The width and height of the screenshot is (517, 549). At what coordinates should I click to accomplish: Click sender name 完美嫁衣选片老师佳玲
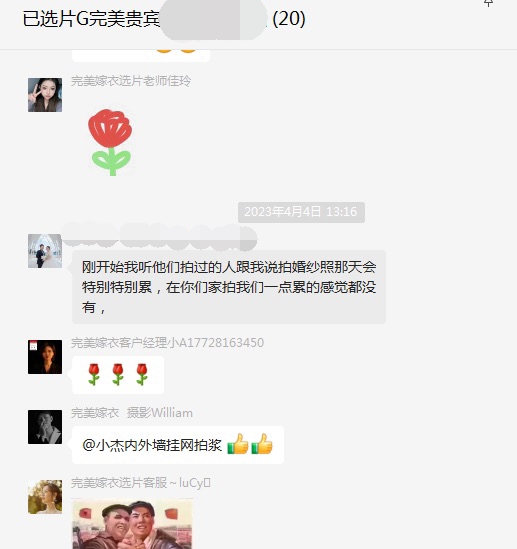click(131, 81)
